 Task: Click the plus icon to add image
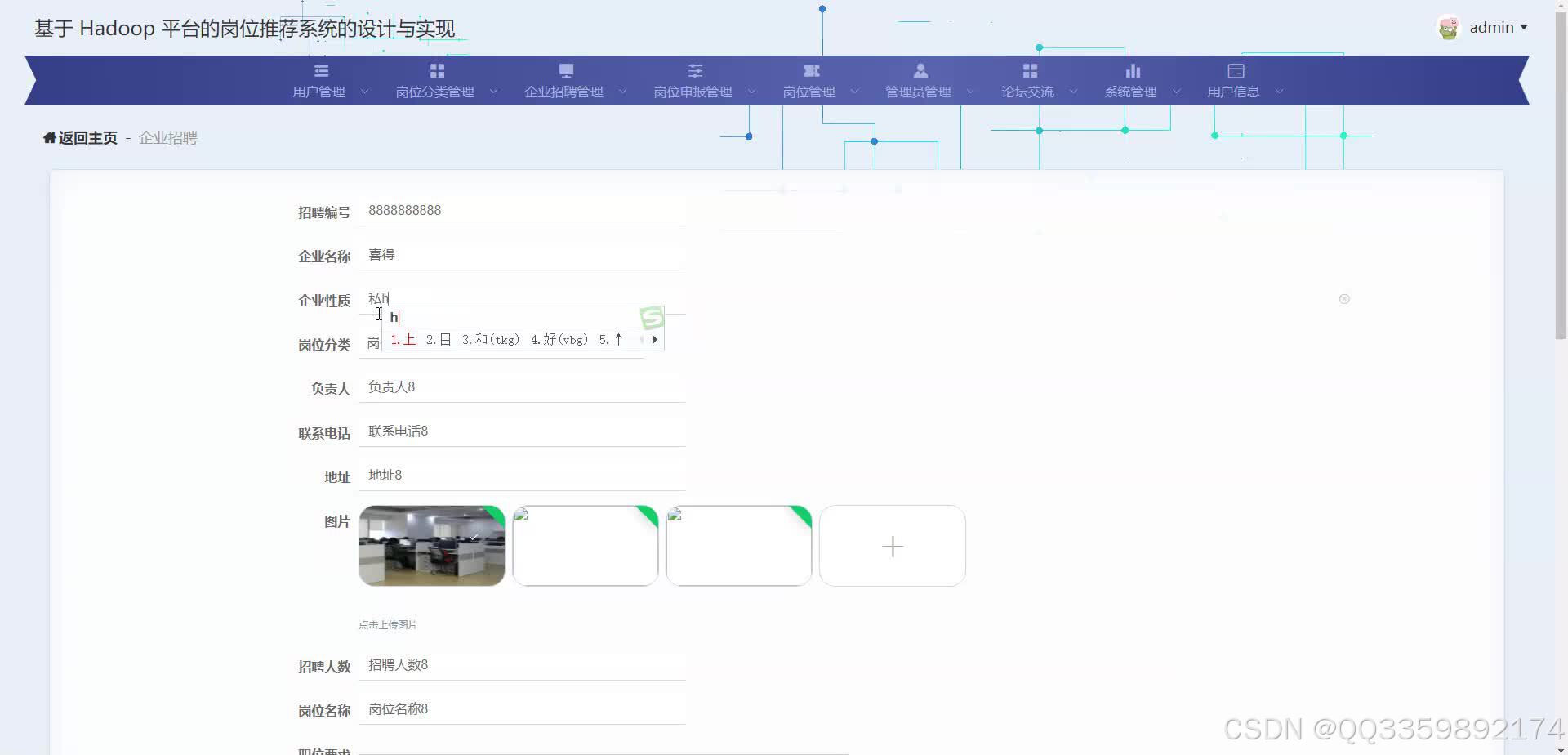point(893,546)
